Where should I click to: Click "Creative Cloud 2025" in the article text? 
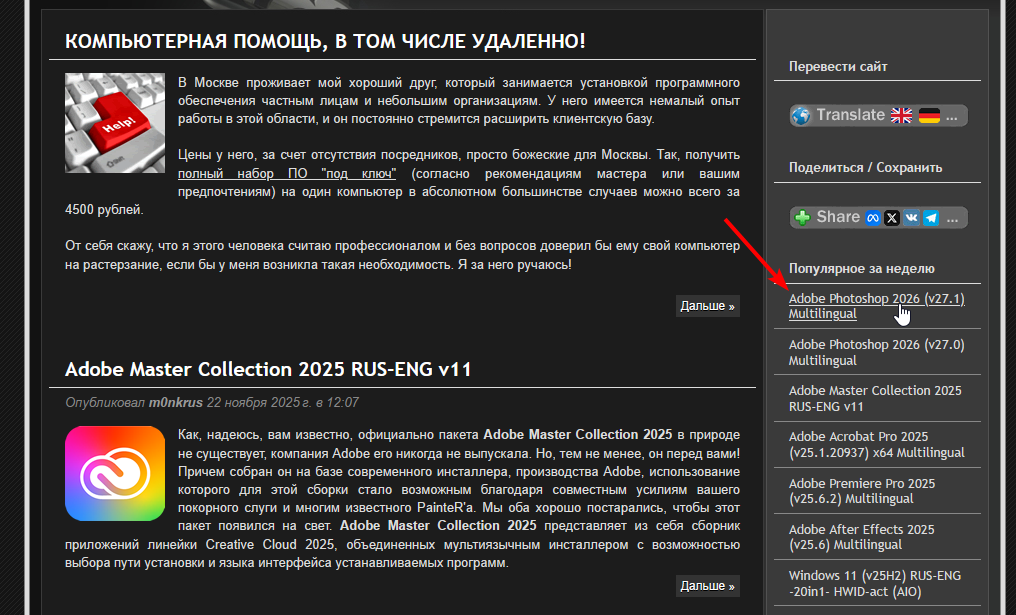pos(270,544)
